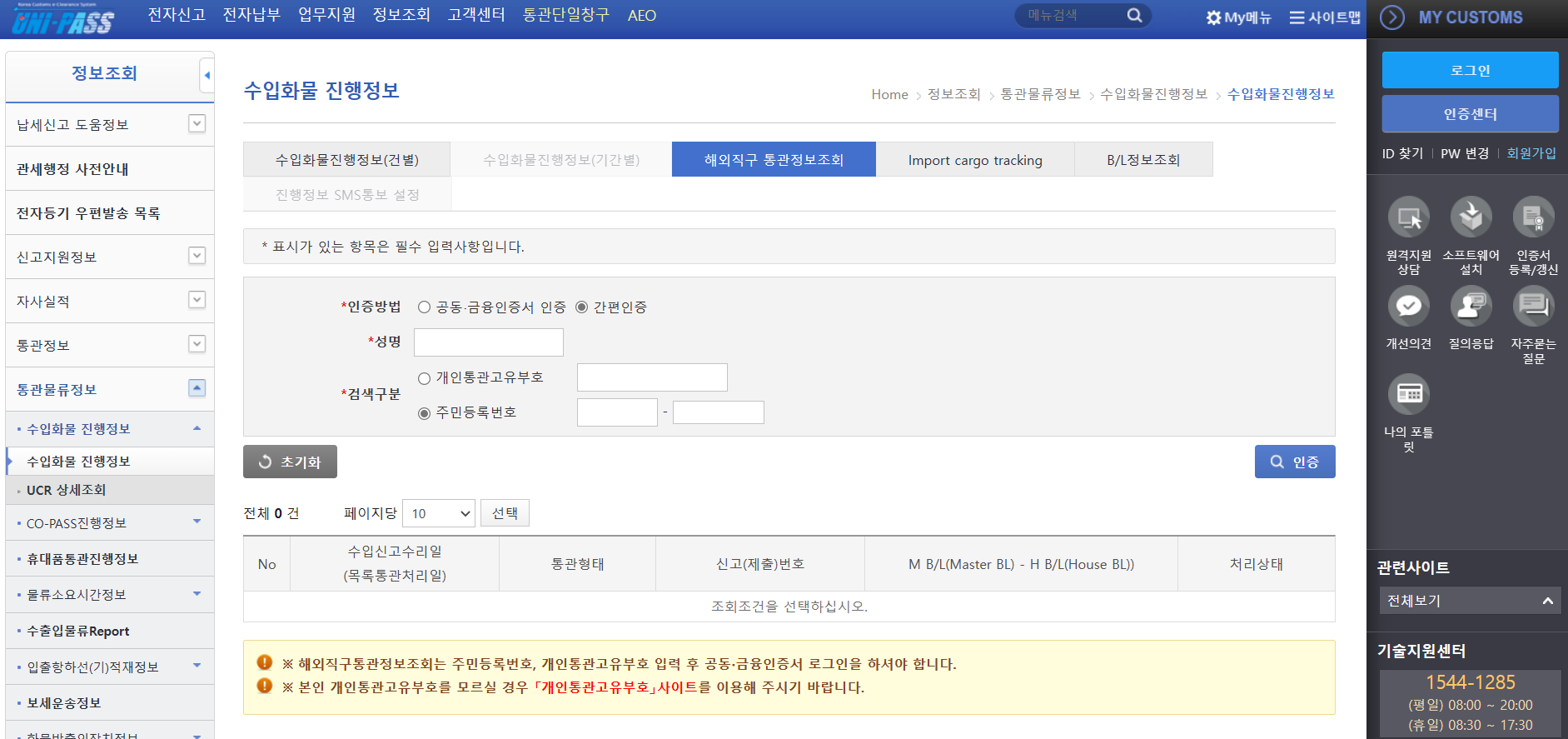Open 관련사이트 전체보기 dropdown
Image resolution: width=1568 pixels, height=739 pixels.
[x=1470, y=601]
